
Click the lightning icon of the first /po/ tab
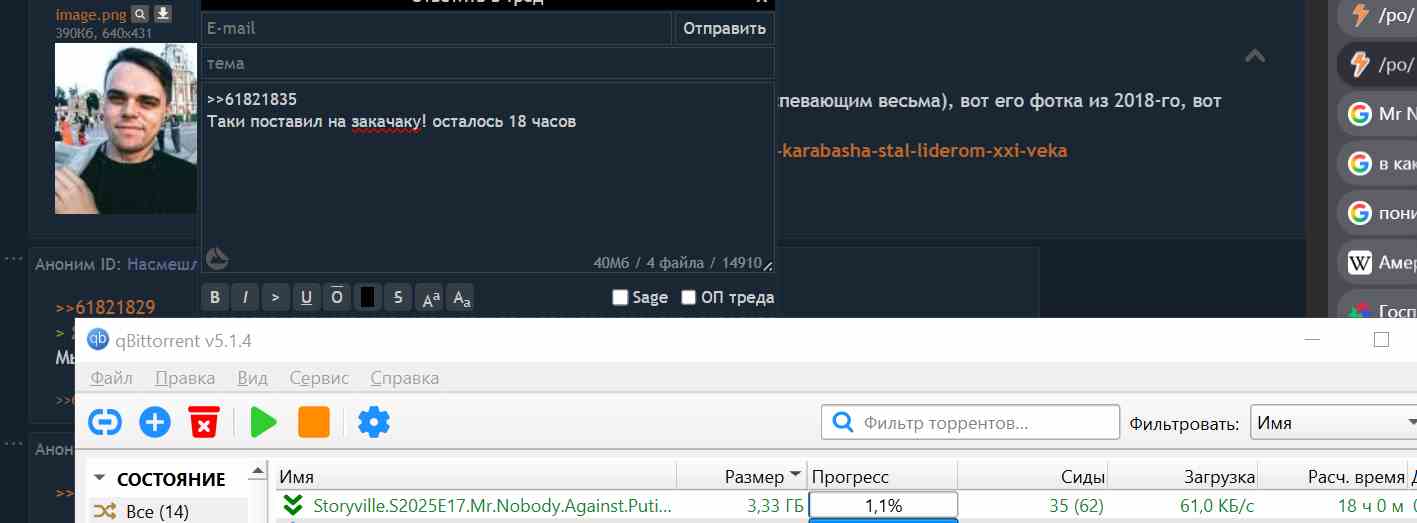click(1359, 14)
